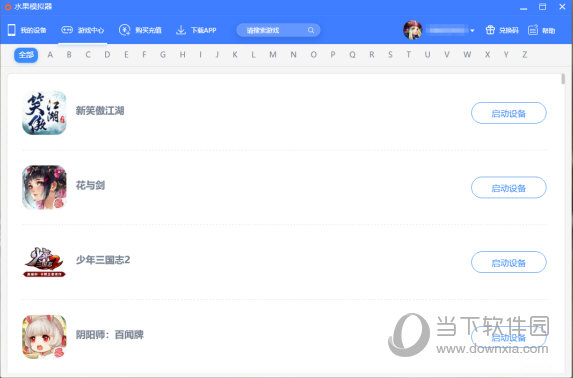The width and height of the screenshot is (573, 378).
Task: Filter games by letter O
Action: (x=314, y=55)
